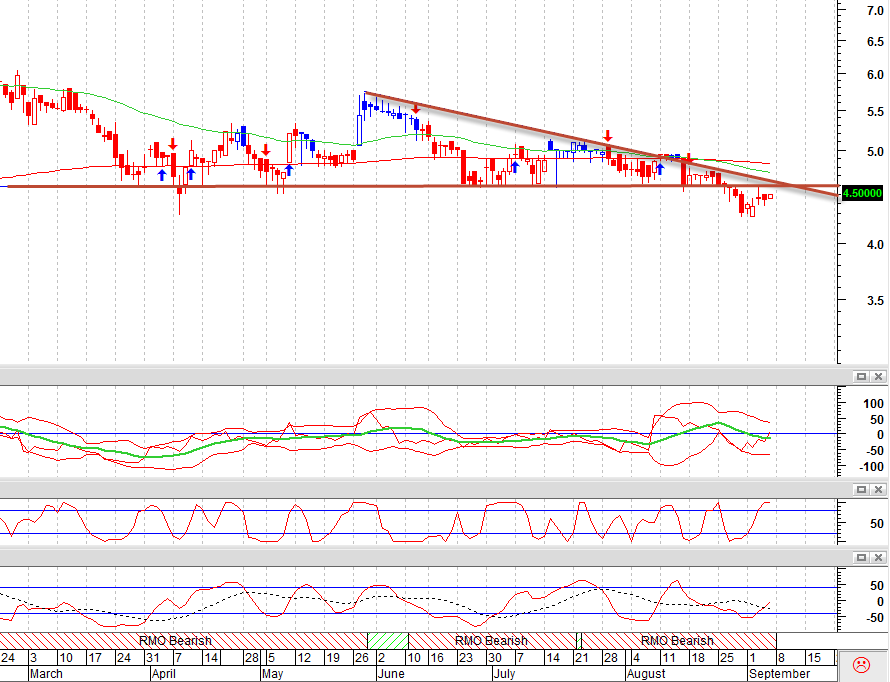The height and width of the screenshot is (682, 890).
Task: Close the bottom pane with dotted line
Action: click(x=878, y=557)
